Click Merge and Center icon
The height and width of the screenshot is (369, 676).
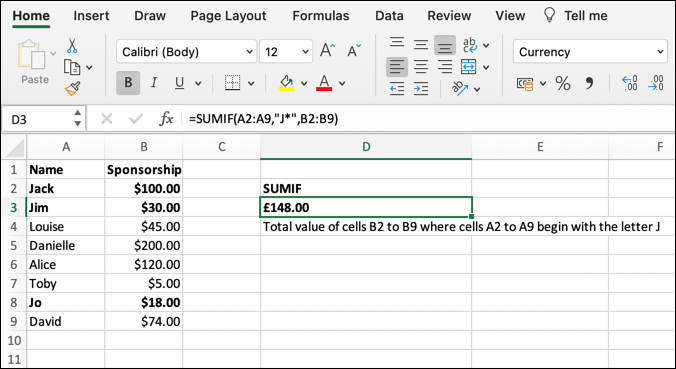(x=469, y=67)
